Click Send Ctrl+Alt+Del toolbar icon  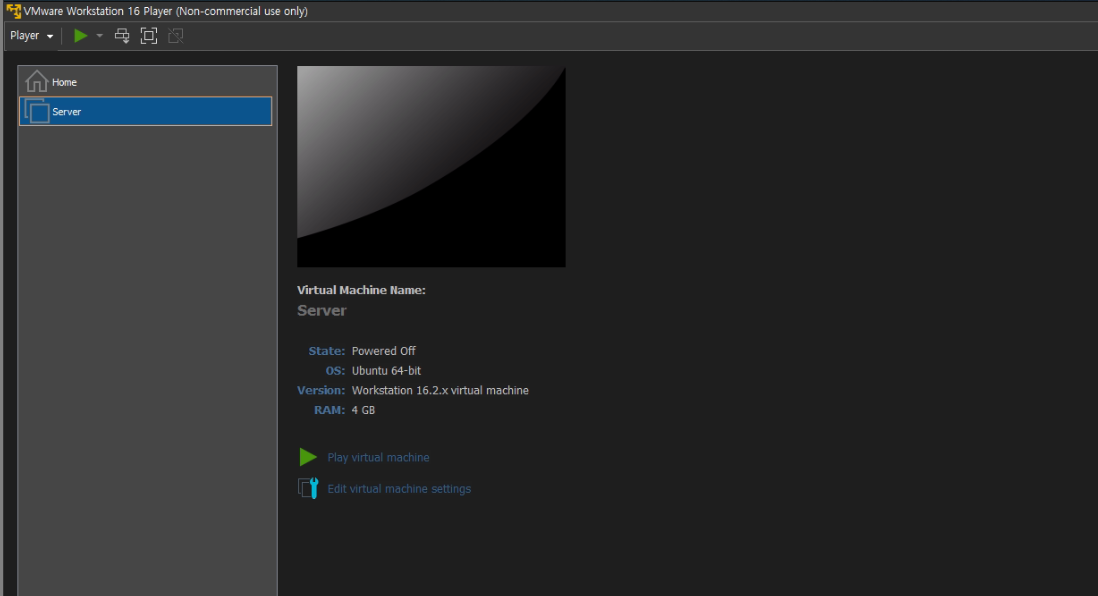click(122, 36)
